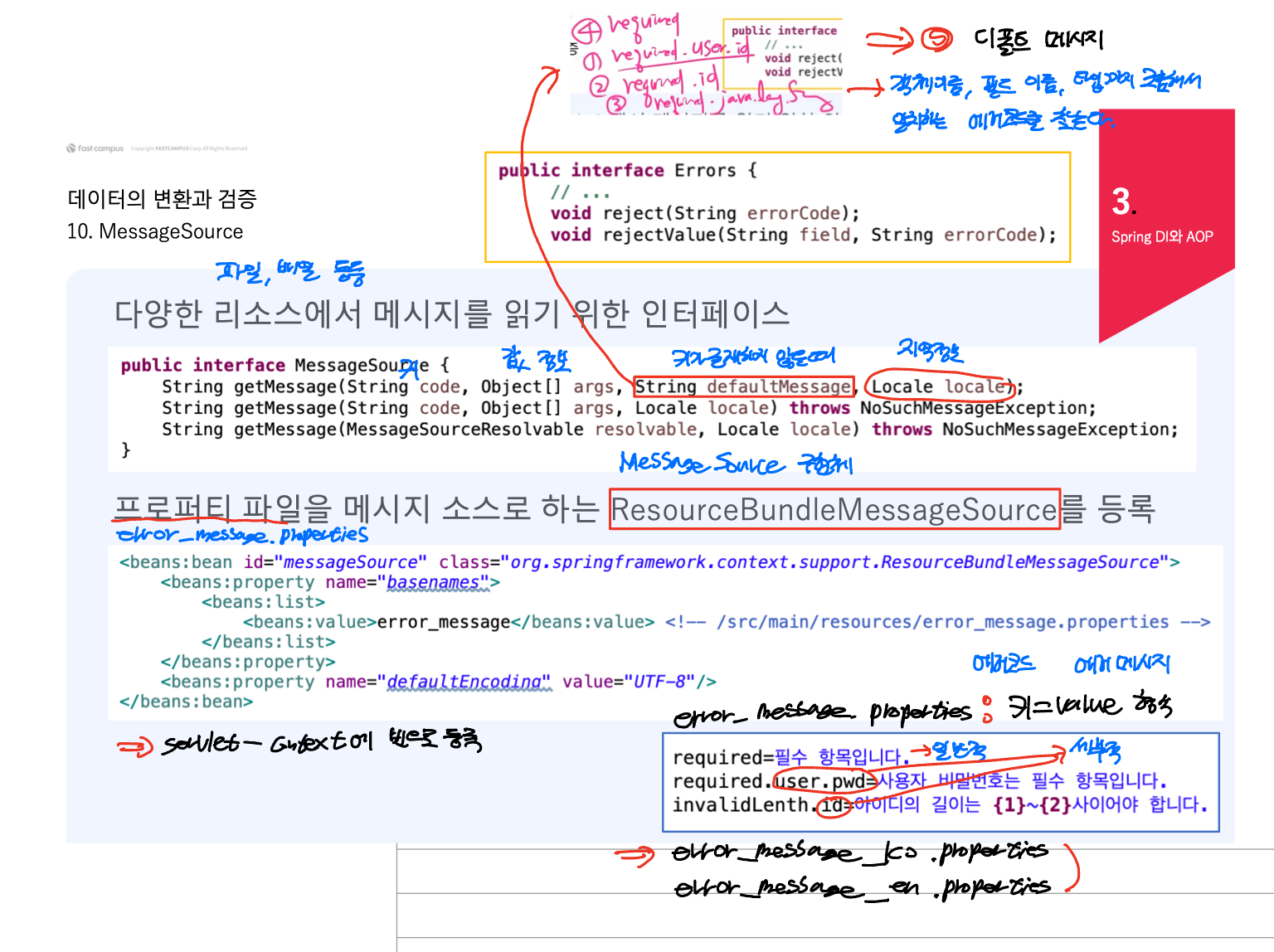Click the property name 'defaultEncoding'
Viewport: 1274px width, 952px height.
coord(464,682)
